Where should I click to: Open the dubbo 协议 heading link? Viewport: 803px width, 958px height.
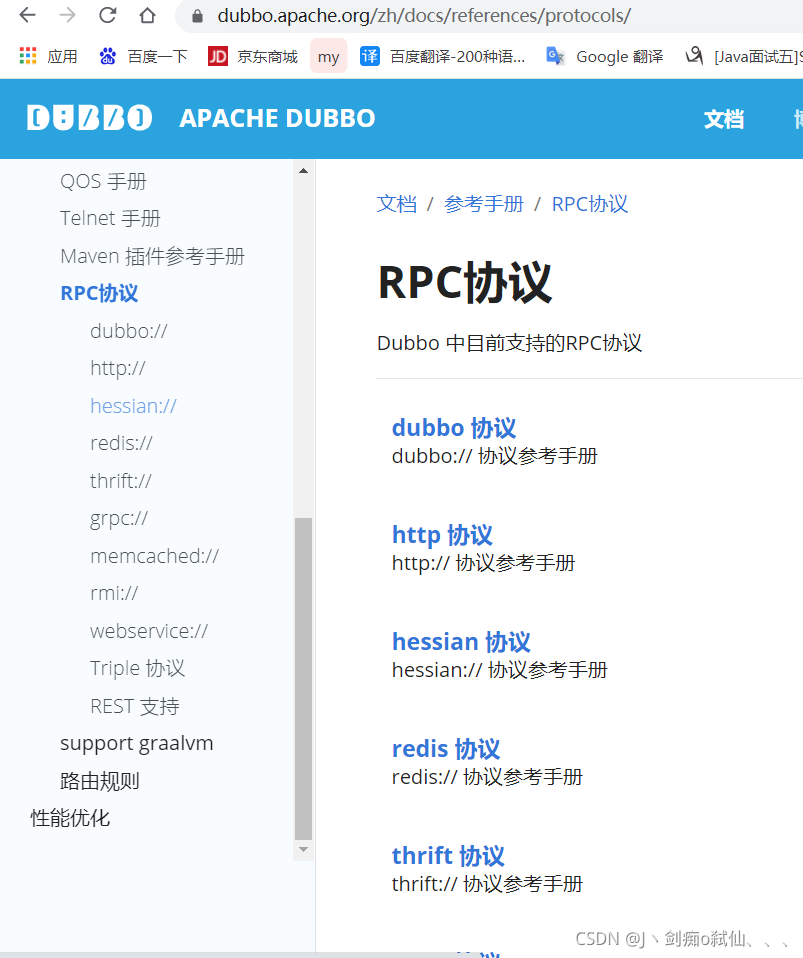pyautogui.click(x=453, y=428)
